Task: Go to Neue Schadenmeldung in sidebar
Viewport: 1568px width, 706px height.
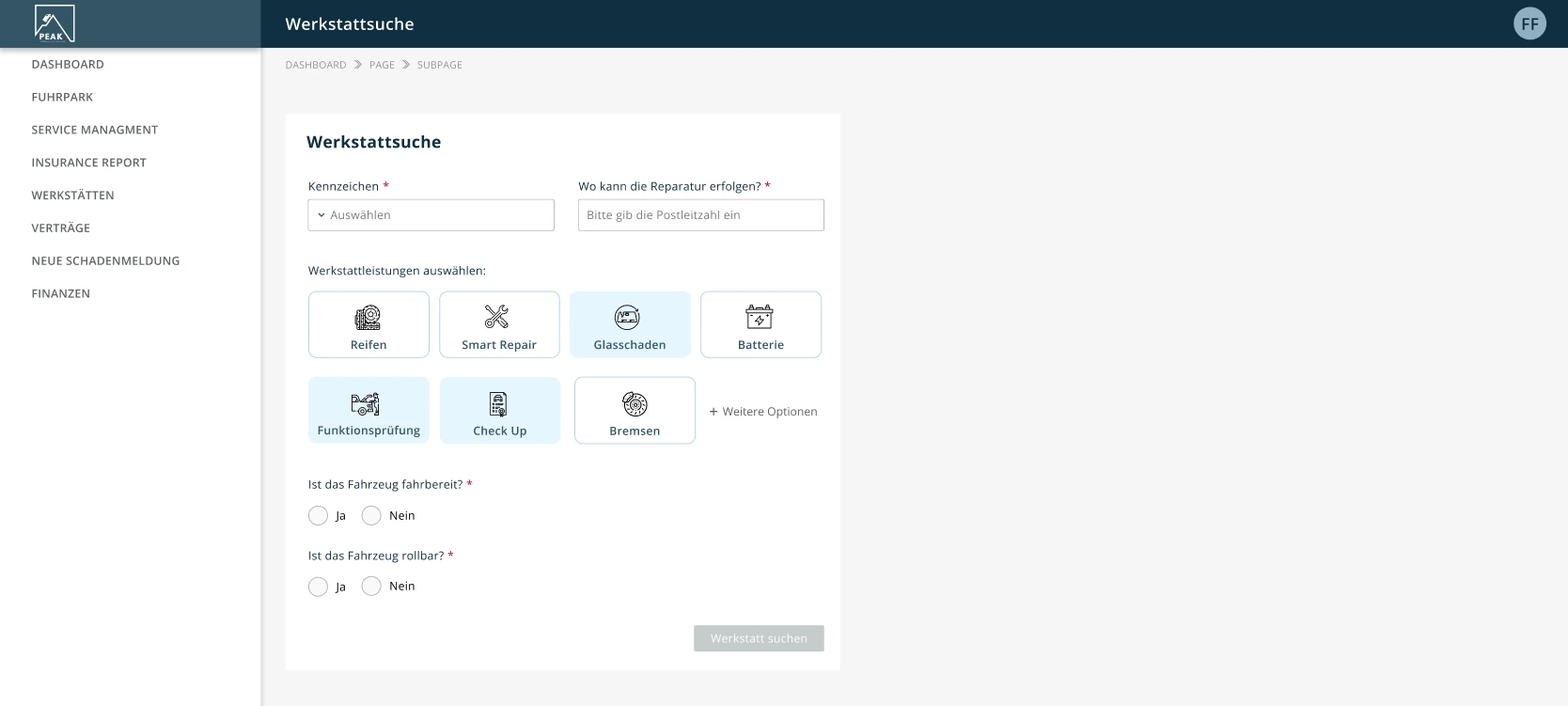Action: tap(105, 260)
